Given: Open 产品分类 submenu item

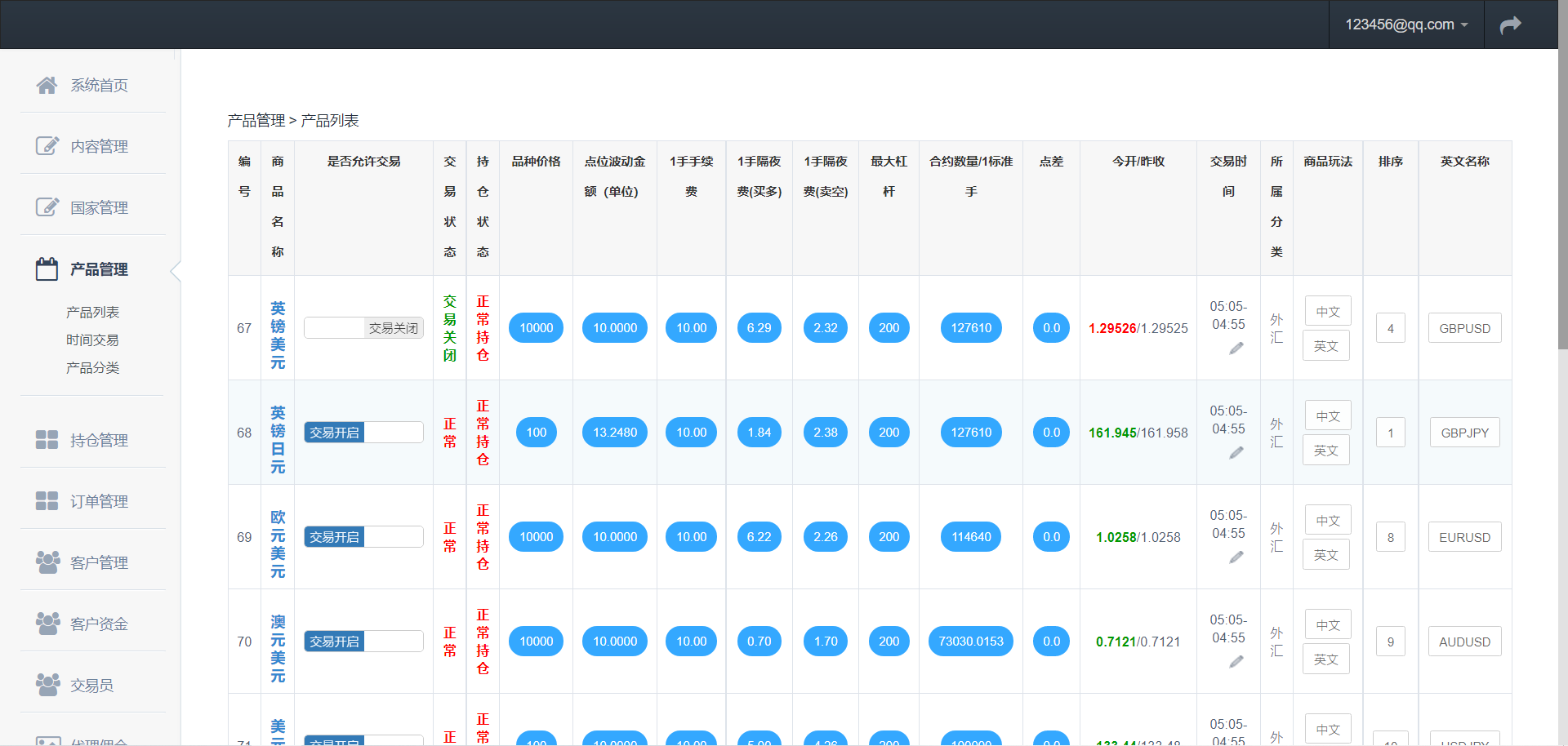Looking at the screenshot, I should (x=92, y=368).
